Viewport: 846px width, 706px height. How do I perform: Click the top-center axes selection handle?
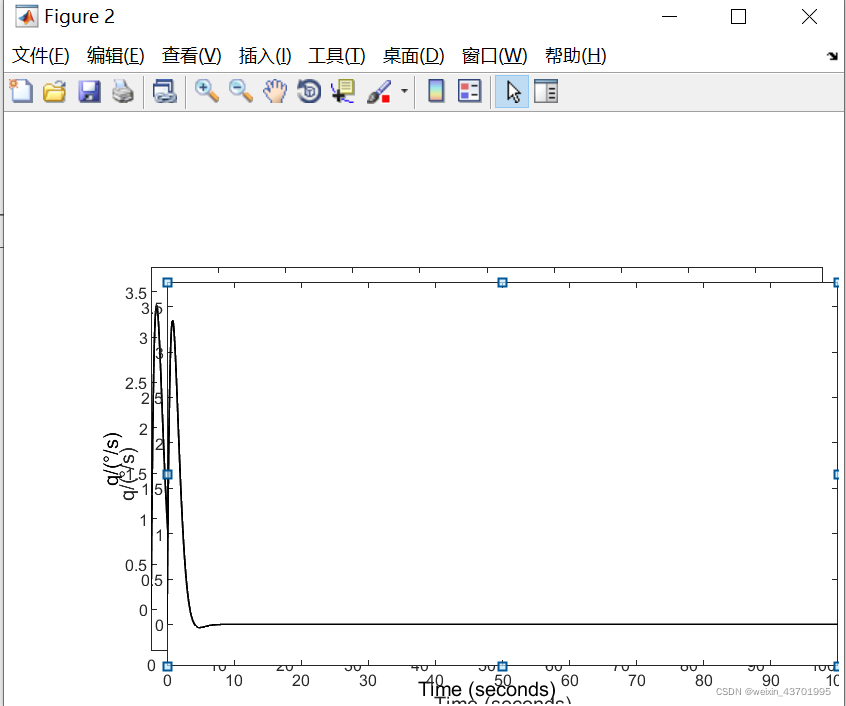pos(502,283)
